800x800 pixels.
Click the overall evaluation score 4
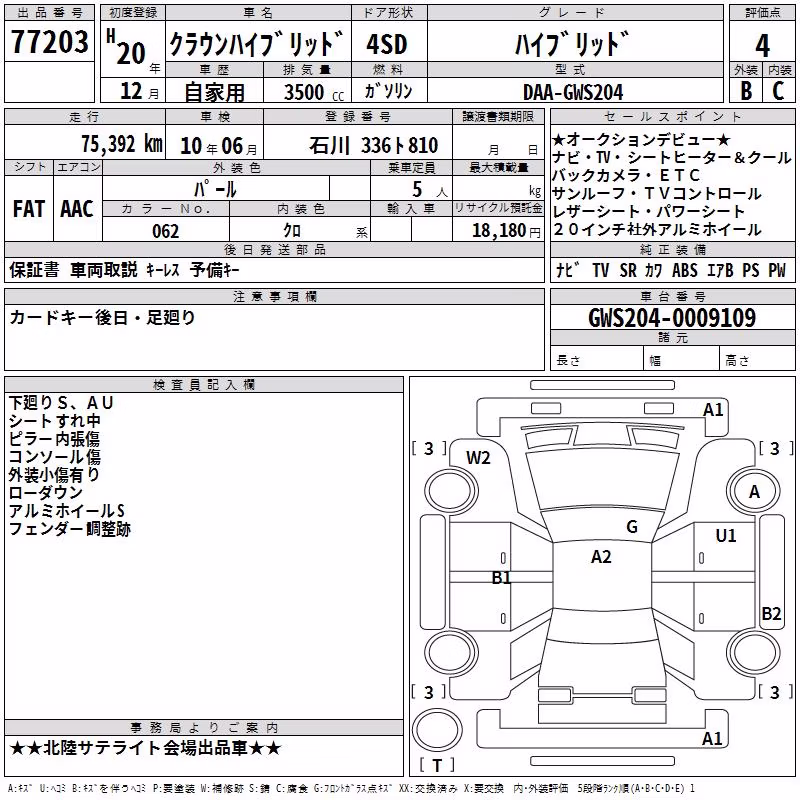click(x=762, y=46)
